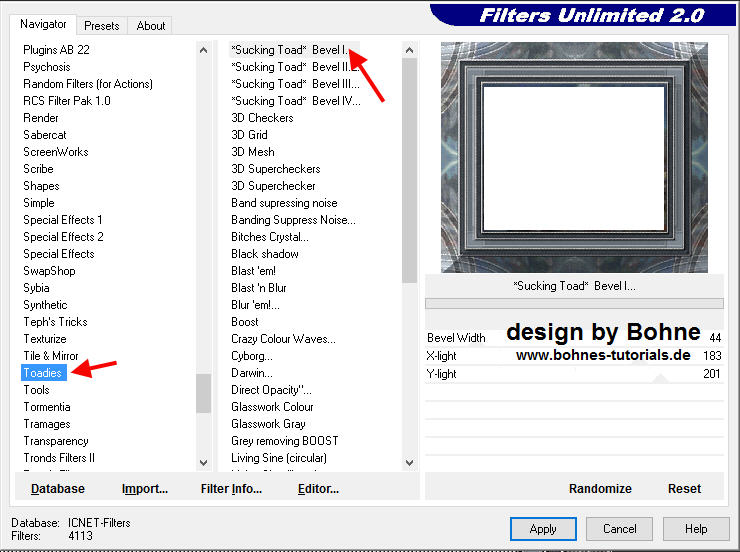The height and width of the screenshot is (552, 740).
Task: Click the bevel frame preview image
Action: (x=574, y=157)
